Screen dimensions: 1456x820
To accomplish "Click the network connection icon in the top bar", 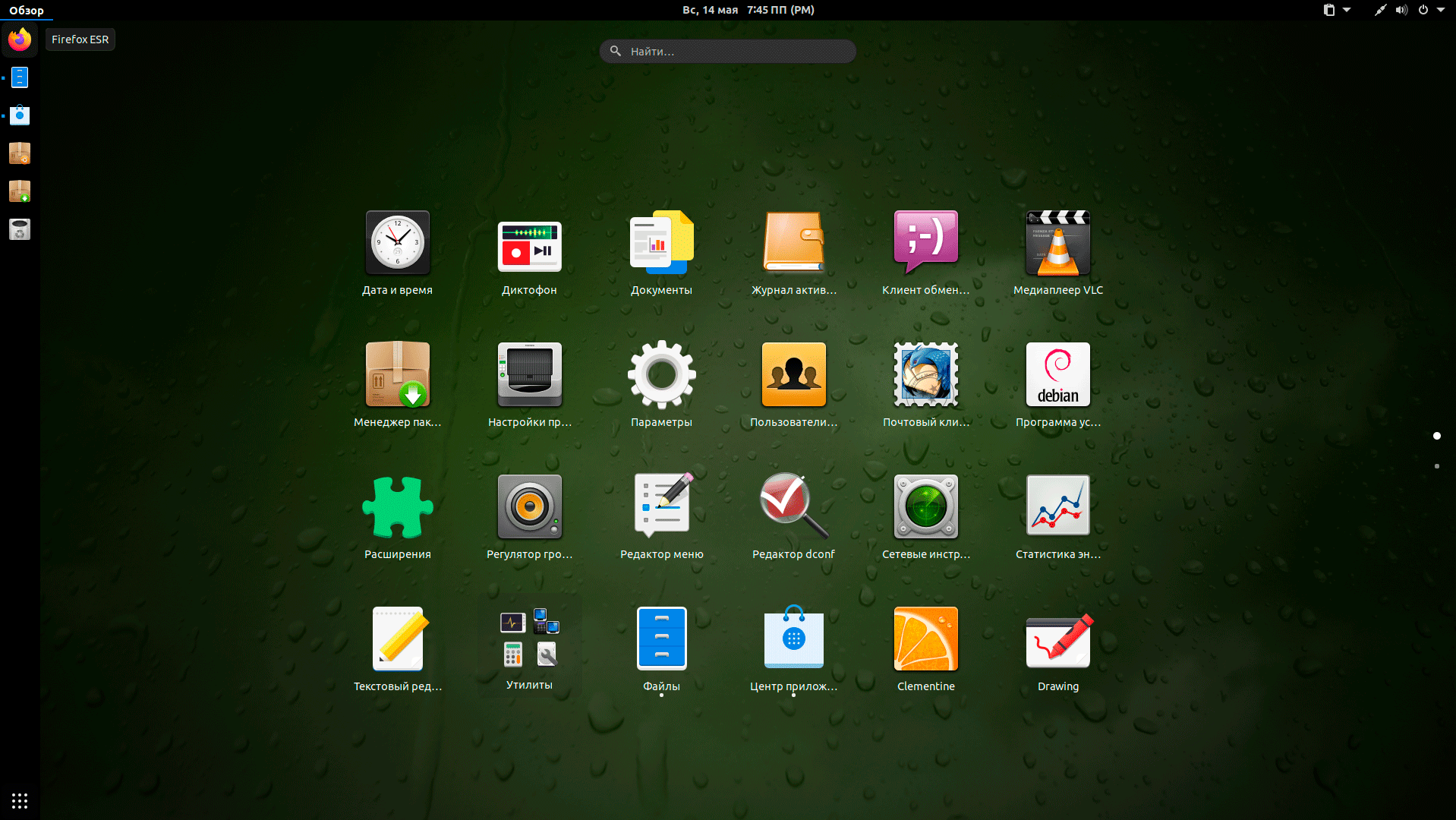I will 1380,10.
